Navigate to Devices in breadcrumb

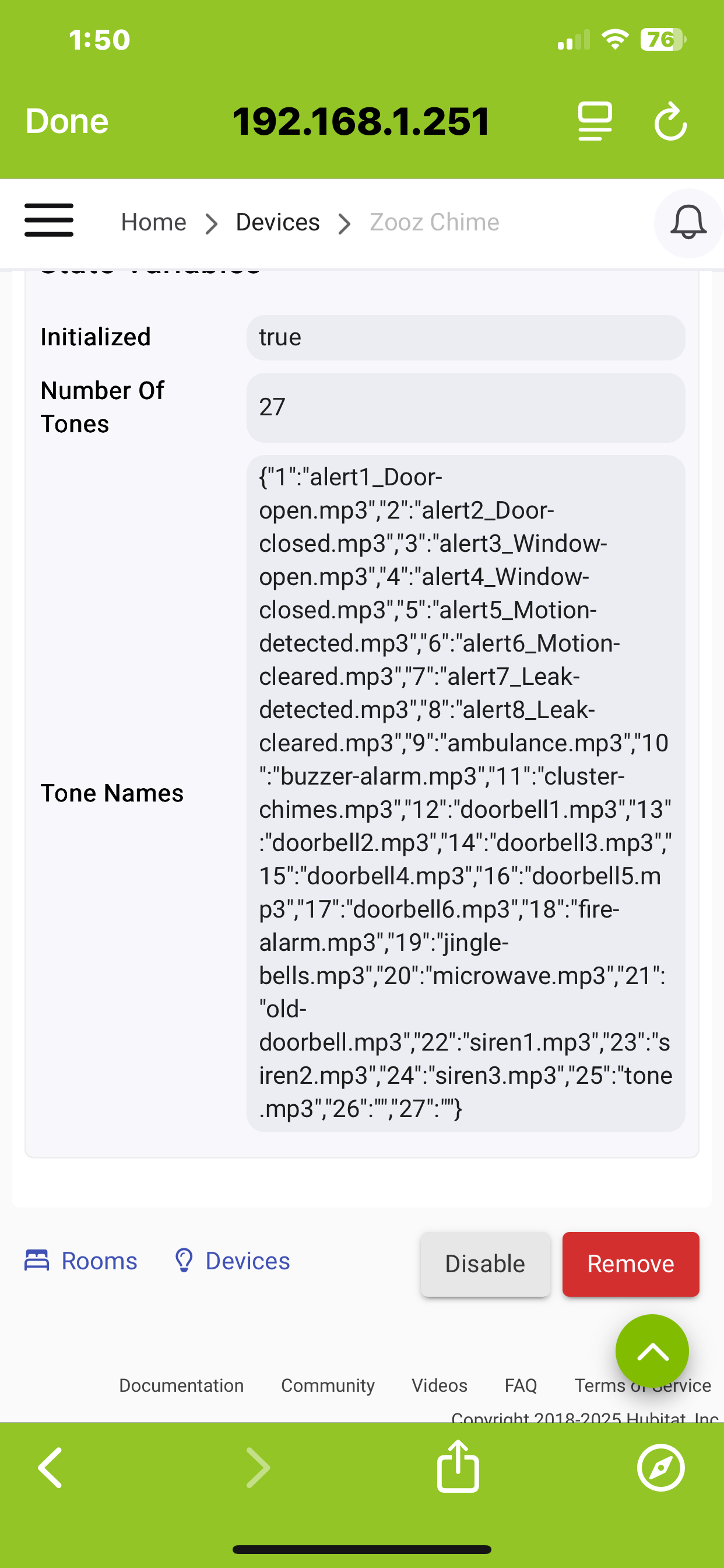277,222
